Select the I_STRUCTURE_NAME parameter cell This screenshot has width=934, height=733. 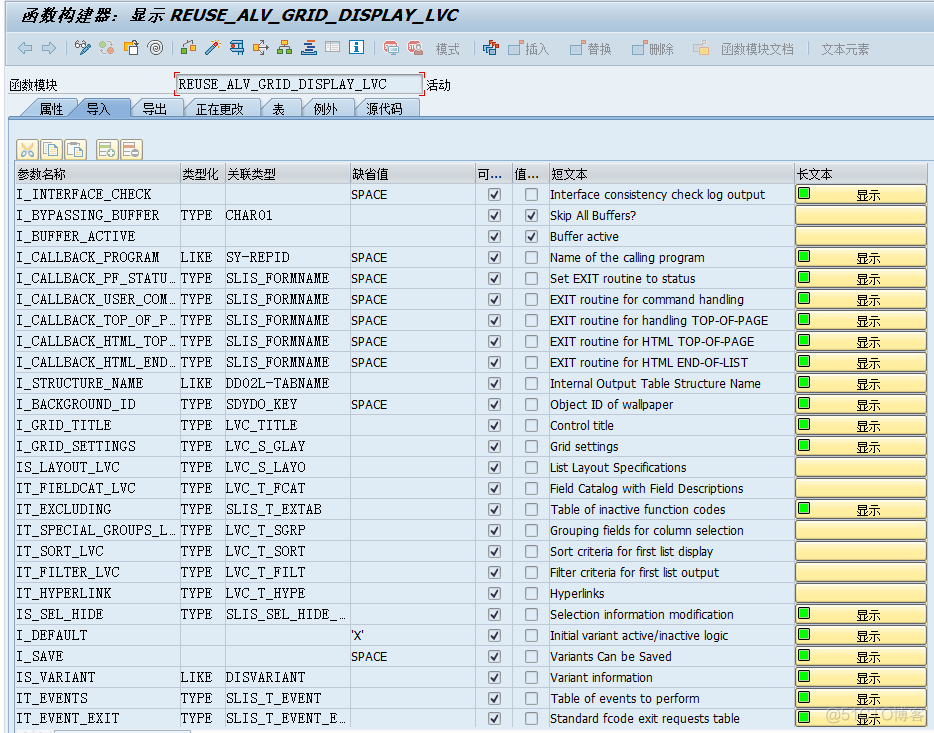[97, 383]
